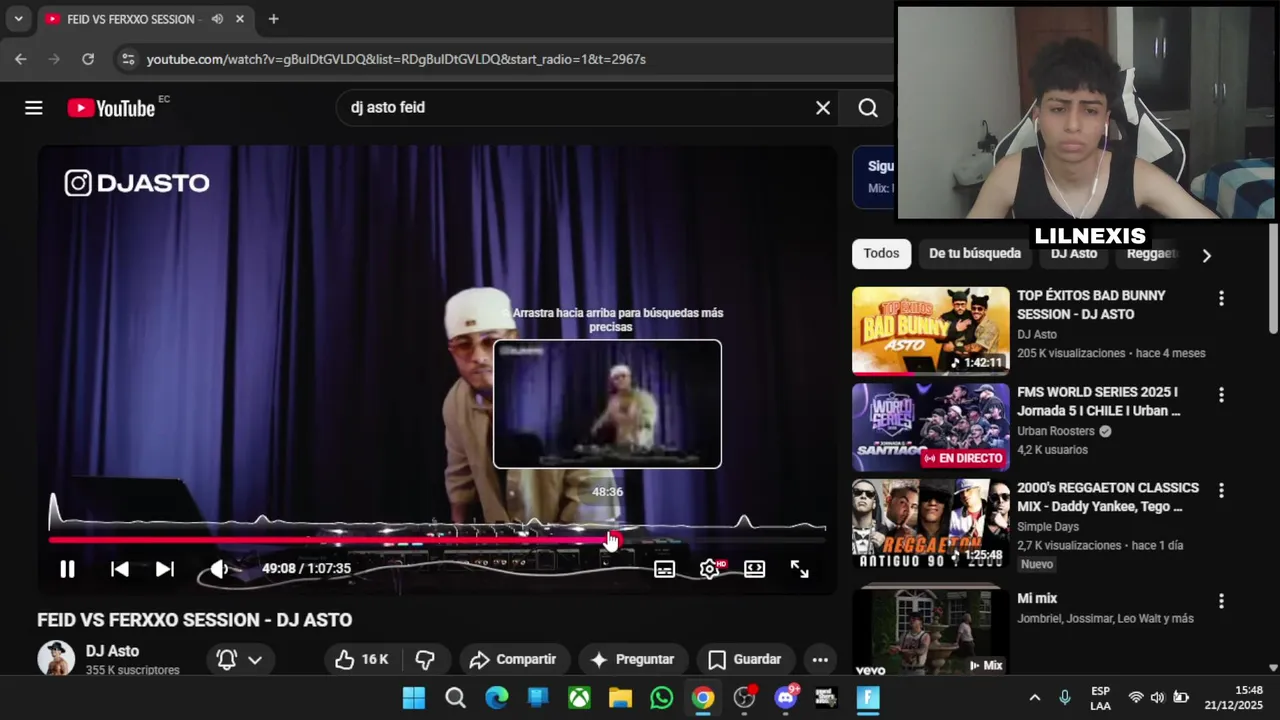Go to YouTube home via logo
This screenshot has height=720, width=1280.
111,108
